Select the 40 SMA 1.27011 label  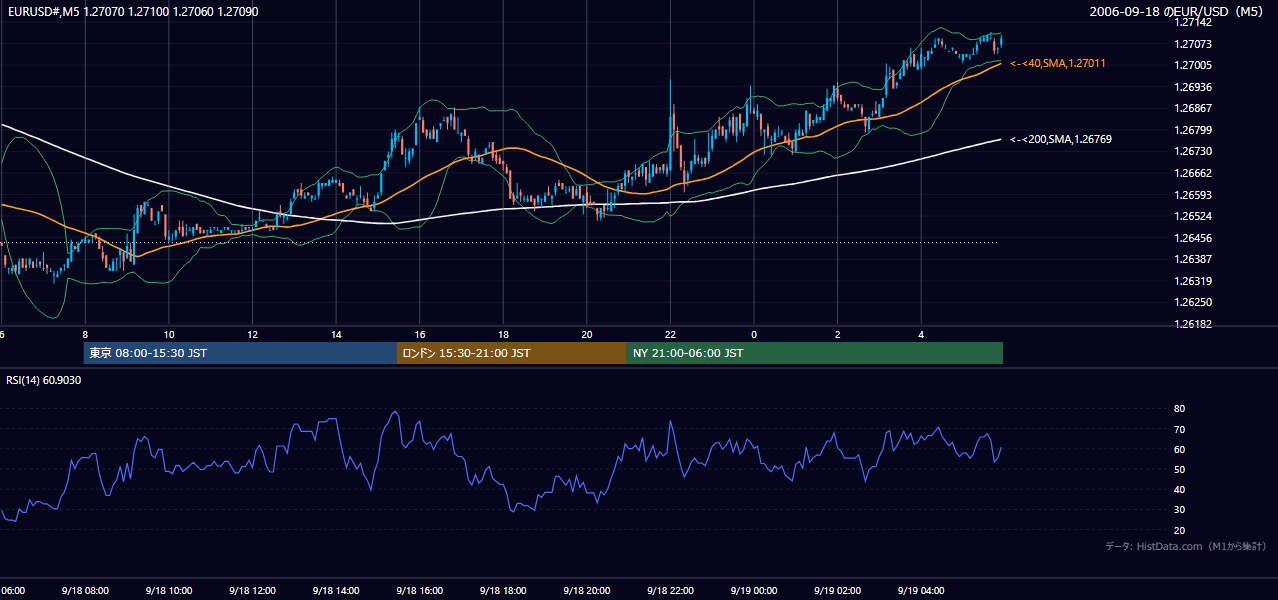1058,63
